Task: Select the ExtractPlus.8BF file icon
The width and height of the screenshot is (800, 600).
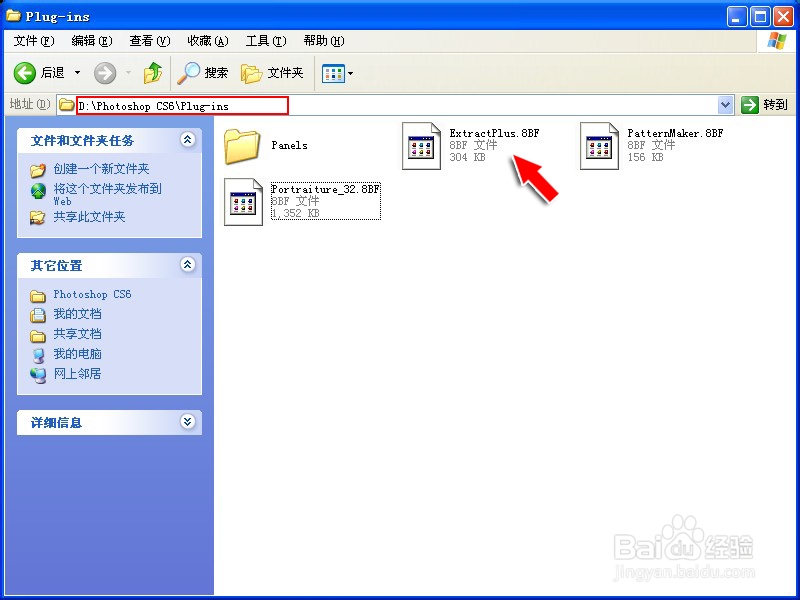Action: (x=421, y=146)
